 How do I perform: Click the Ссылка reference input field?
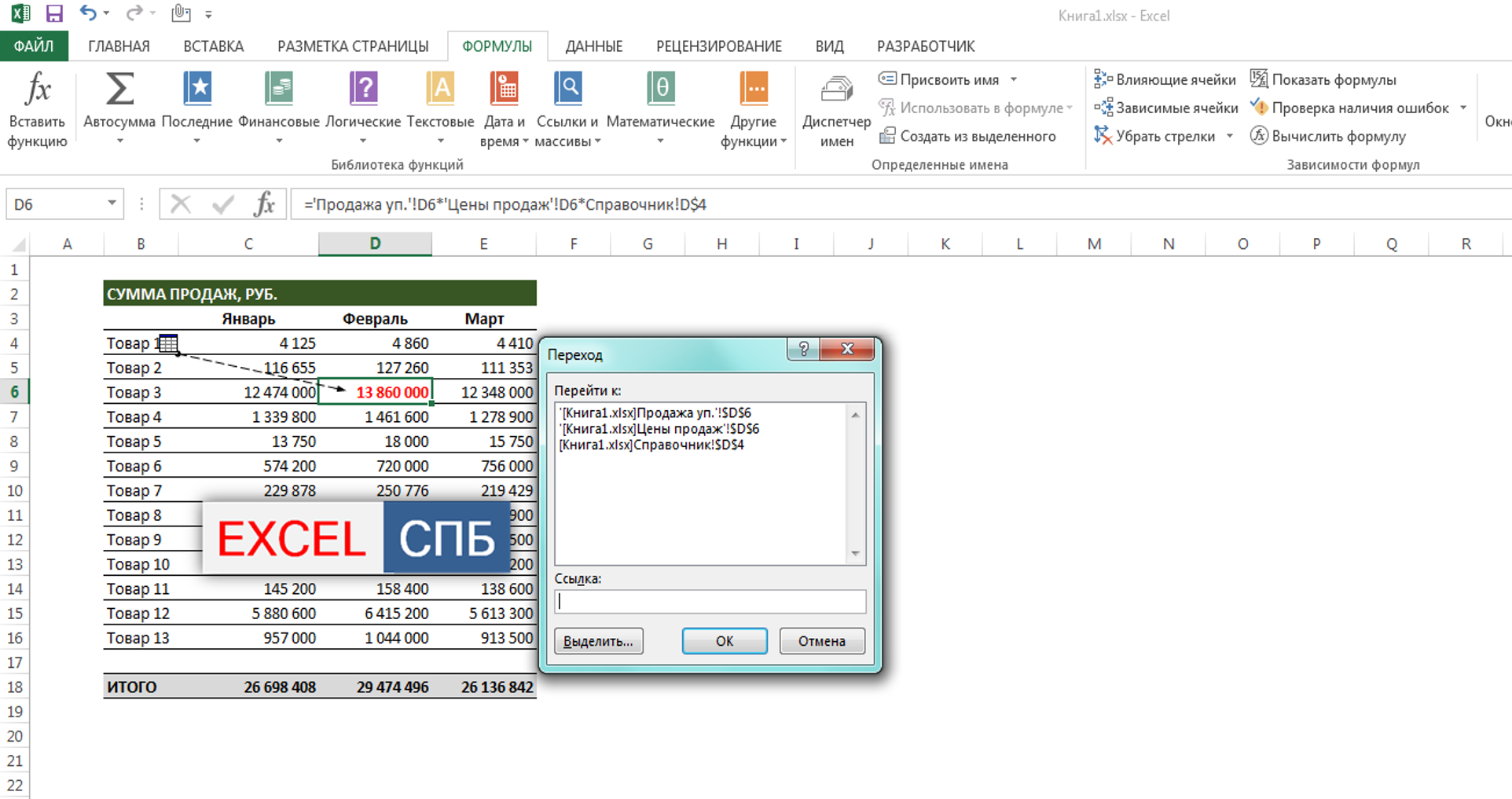coord(710,602)
